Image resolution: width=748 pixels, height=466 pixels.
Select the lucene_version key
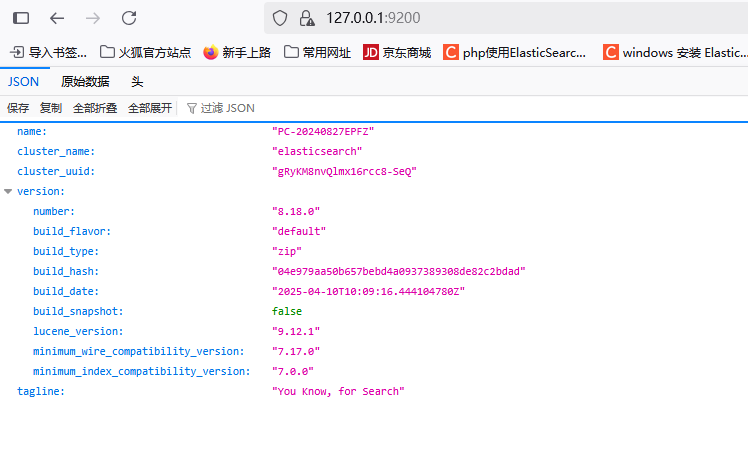coord(78,331)
